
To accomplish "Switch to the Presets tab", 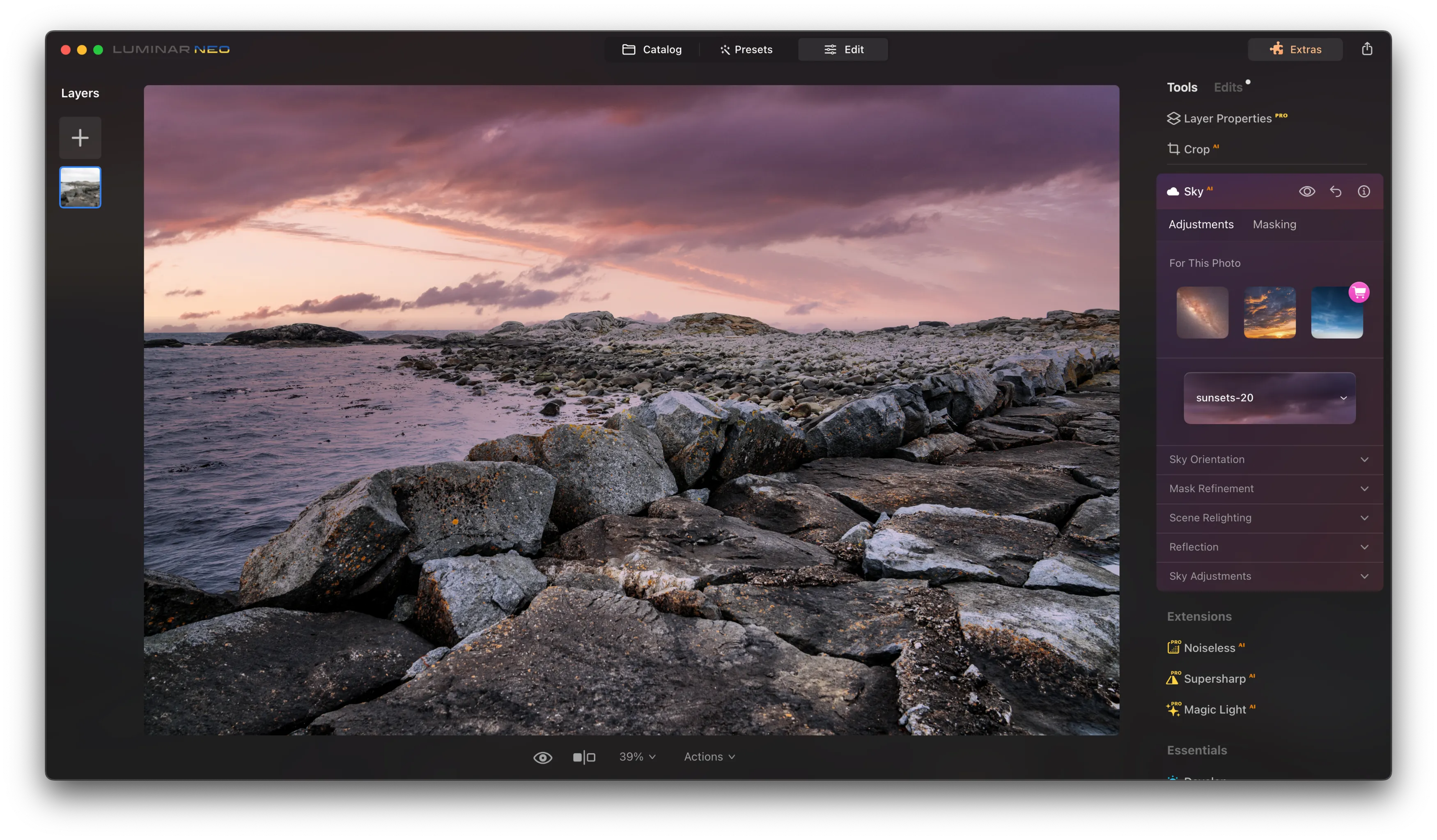I will click(x=746, y=50).
